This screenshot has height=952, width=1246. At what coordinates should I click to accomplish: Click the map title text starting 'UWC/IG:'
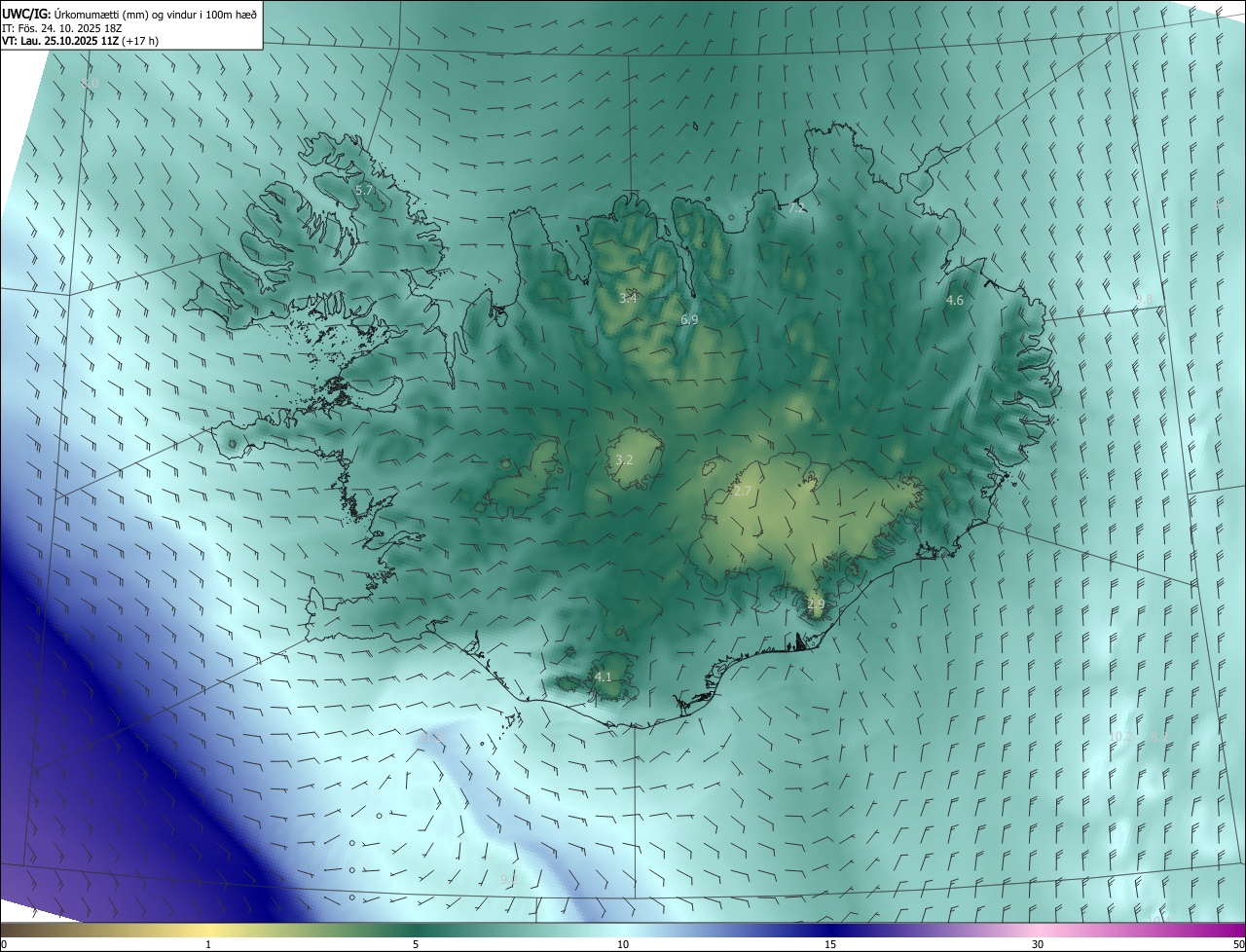(x=129, y=14)
